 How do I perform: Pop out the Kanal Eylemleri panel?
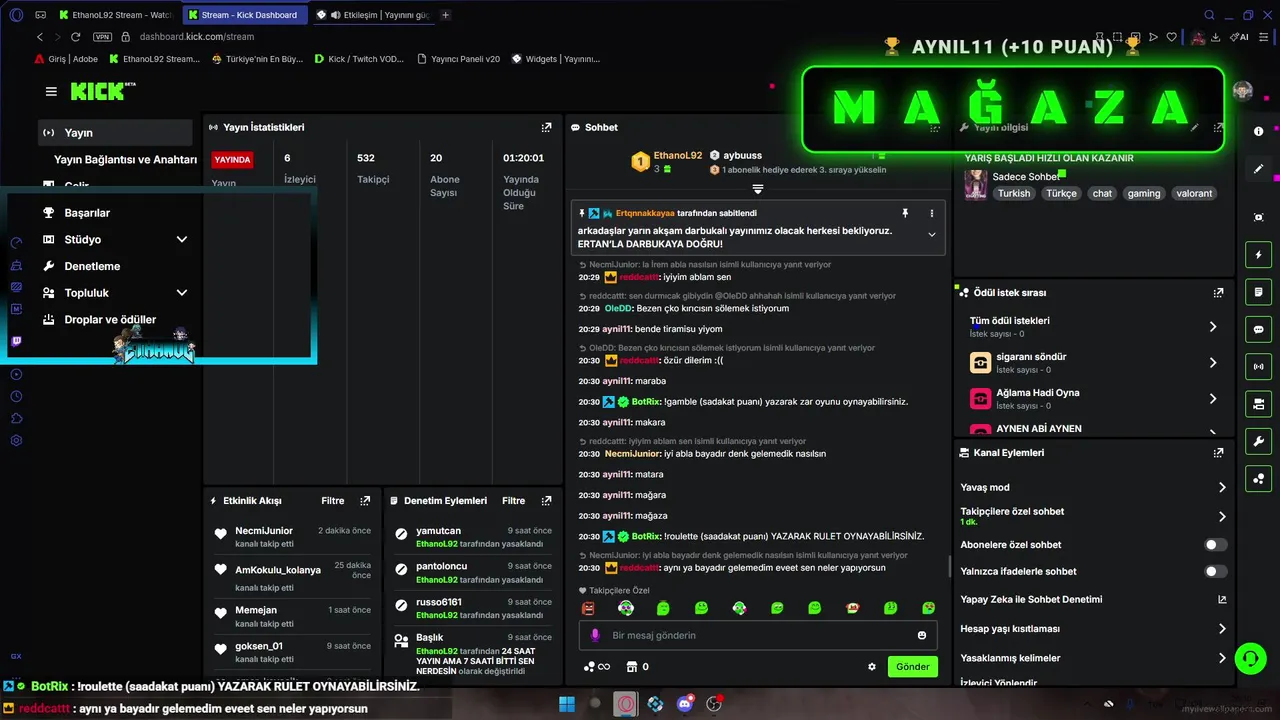pos(1218,452)
